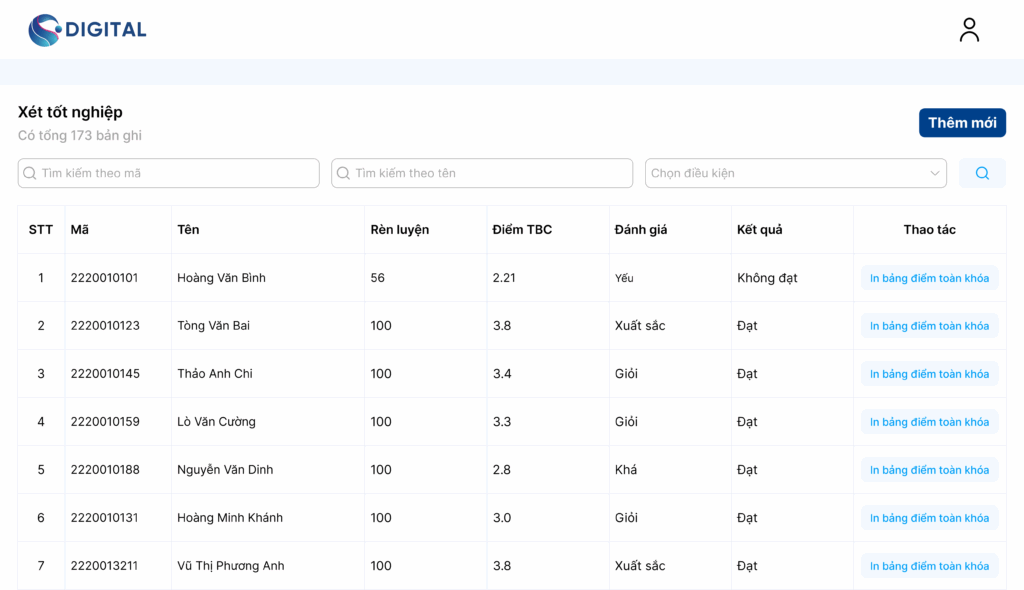This screenshot has height=590, width=1024.
Task: Focus the 'Tìm kiếm theo tên' input
Action: [x=490, y=173]
